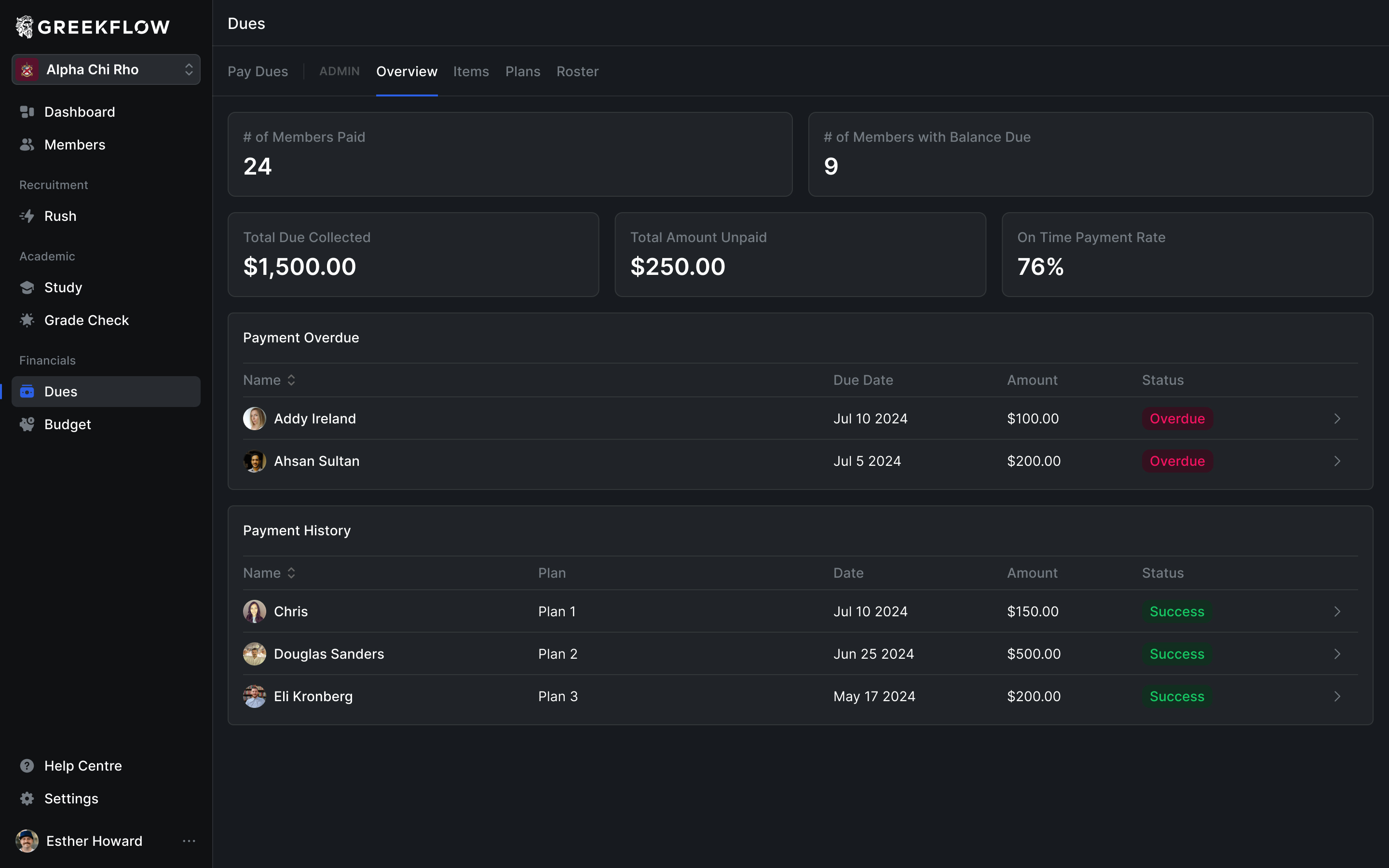Click Ahsan Sultan's avatar photo

(254, 461)
